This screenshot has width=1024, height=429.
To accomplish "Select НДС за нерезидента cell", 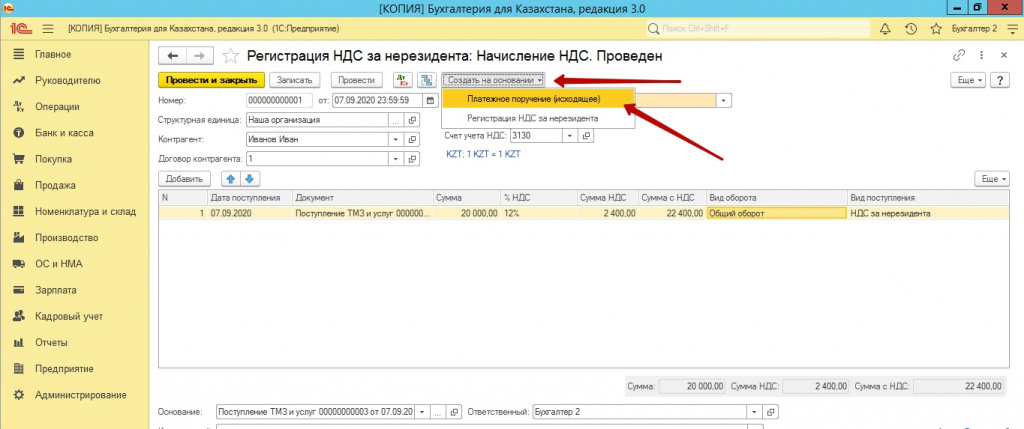I will tap(927, 213).
